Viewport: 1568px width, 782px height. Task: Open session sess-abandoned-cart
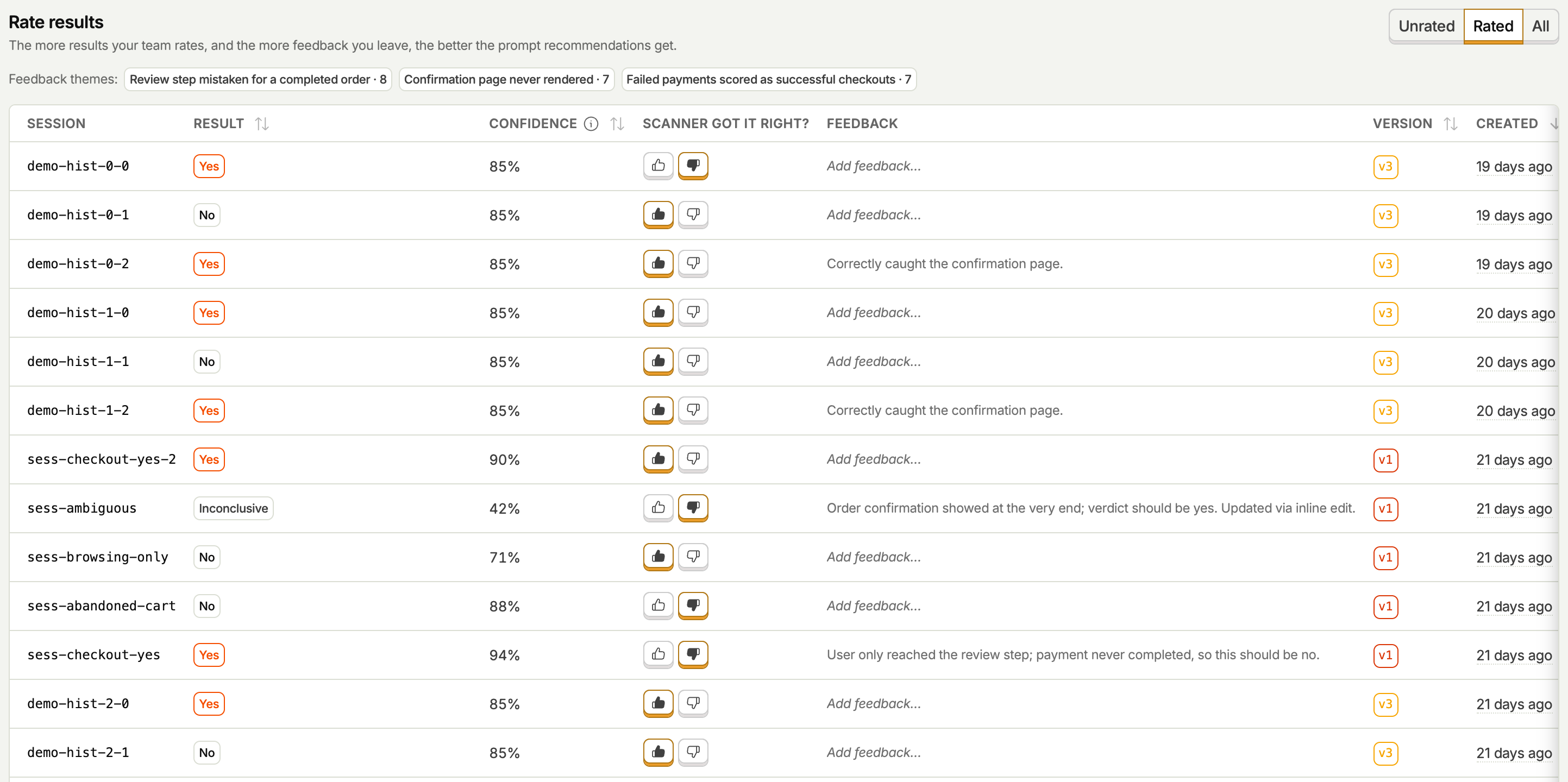point(101,606)
